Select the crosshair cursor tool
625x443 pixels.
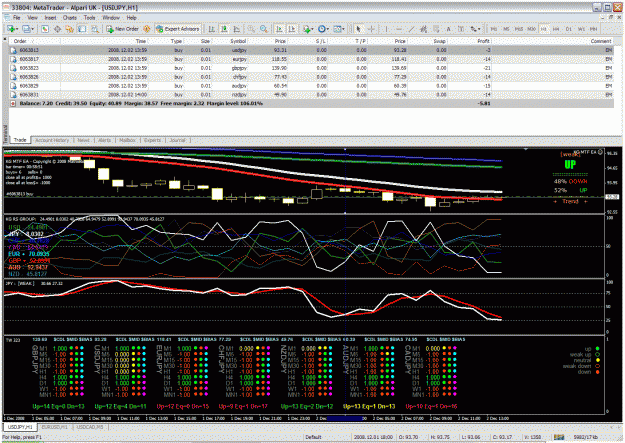click(x=371, y=29)
